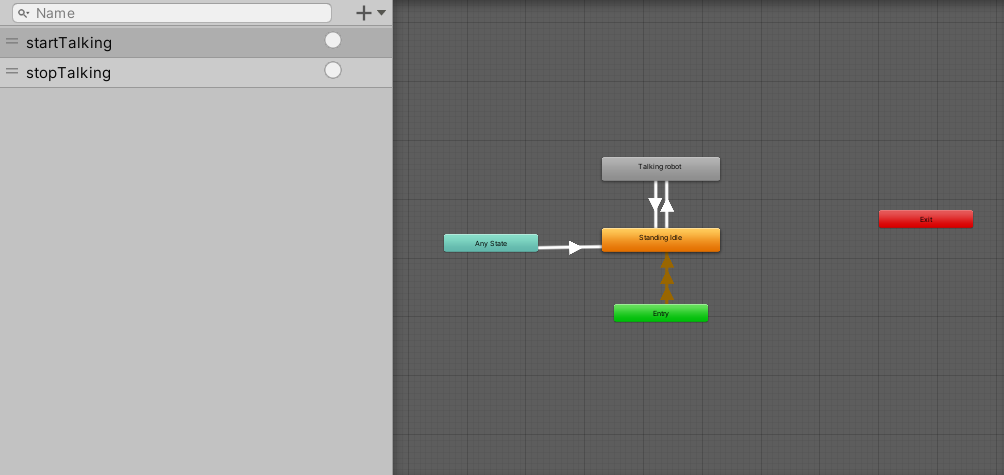
Task: Select the startTalking parameter name
Action: [x=69, y=43]
